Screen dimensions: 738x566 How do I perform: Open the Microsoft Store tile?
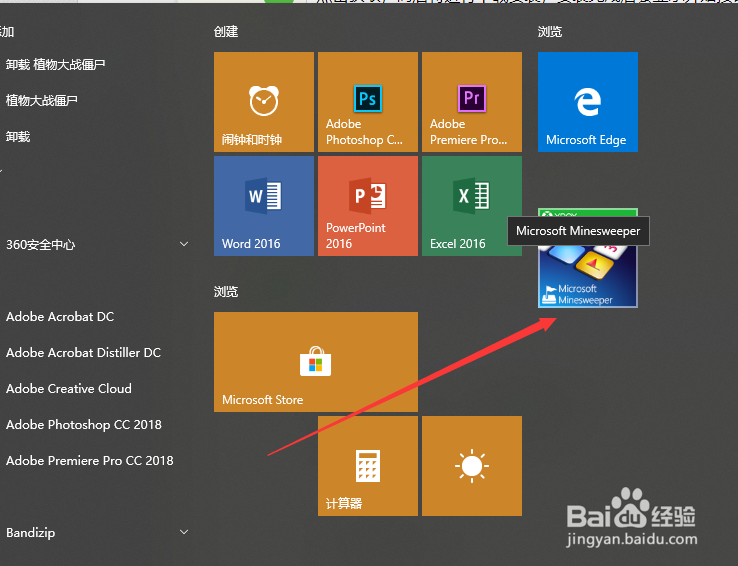pos(316,362)
